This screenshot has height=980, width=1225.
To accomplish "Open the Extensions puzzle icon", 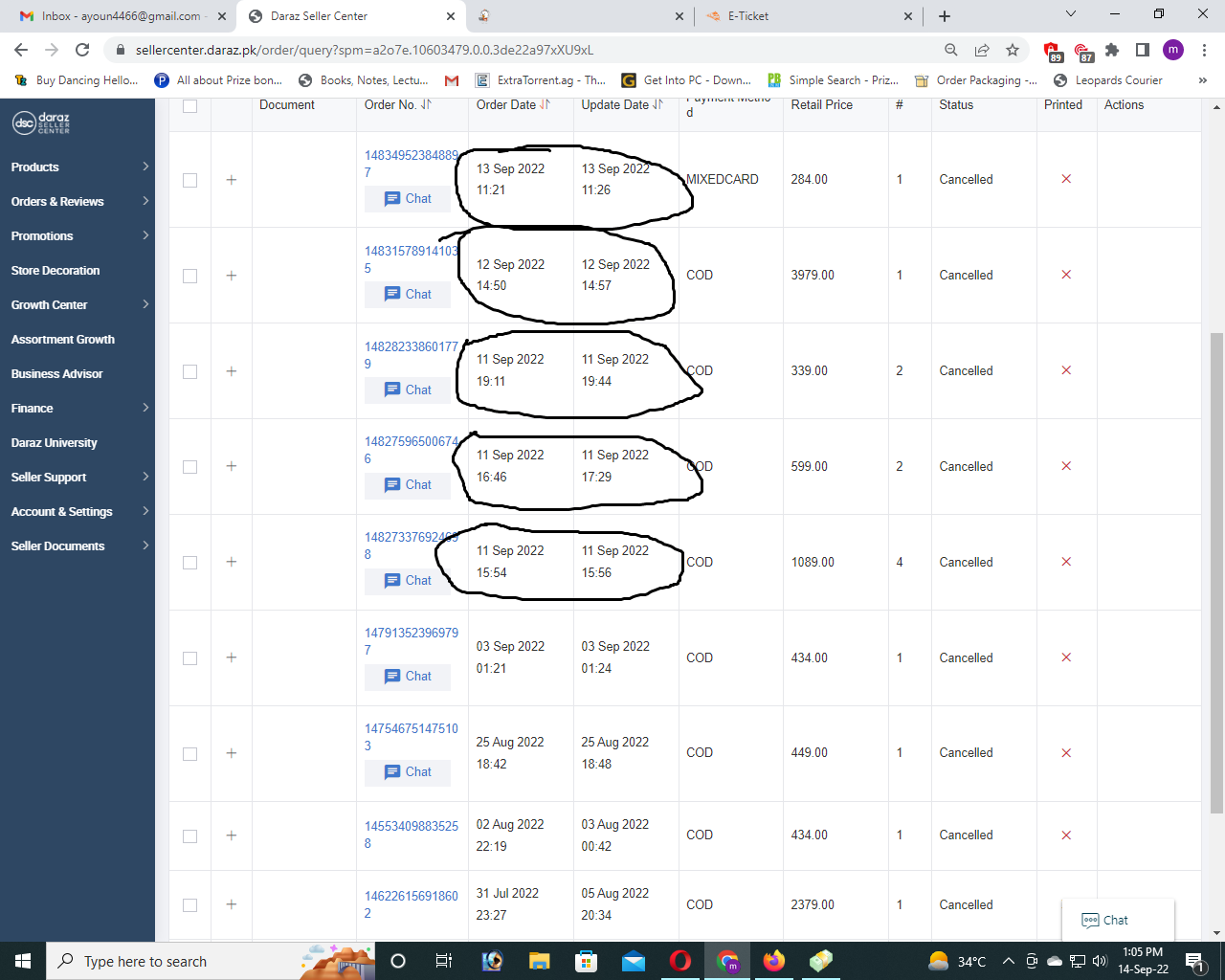I will [x=1112, y=50].
